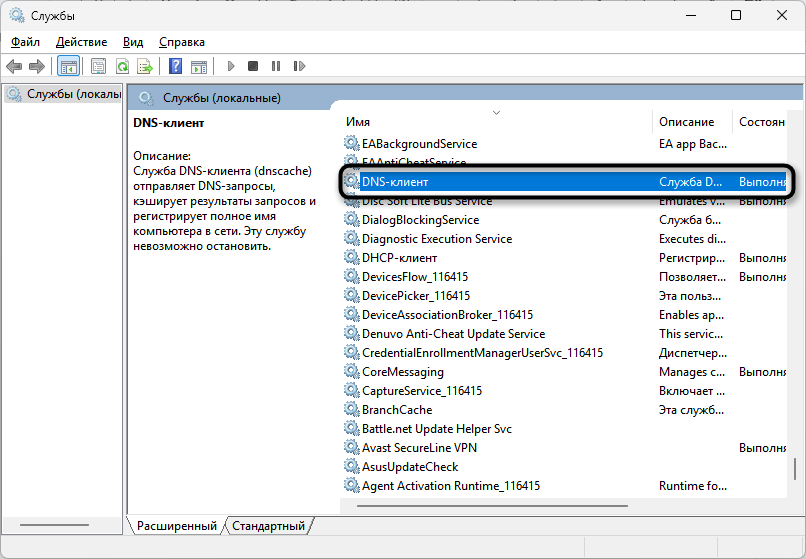Open Properties using the toolbar icon
This screenshot has width=806, height=559.
pyautogui.click(x=98, y=66)
